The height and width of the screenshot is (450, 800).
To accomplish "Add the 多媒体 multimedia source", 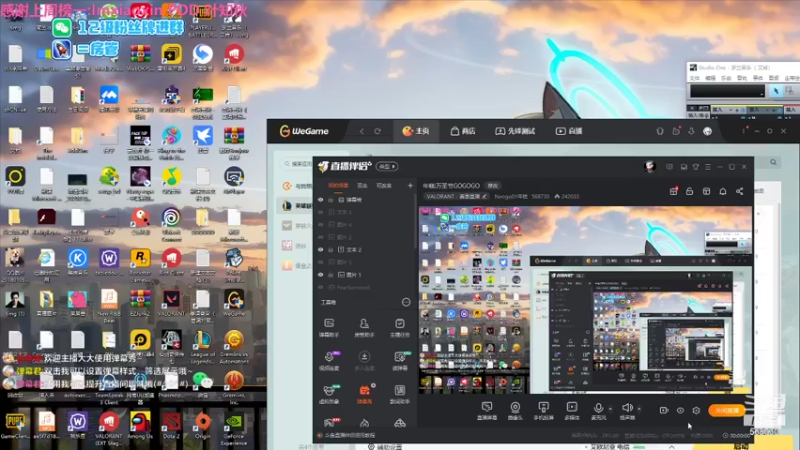I will [572, 411].
